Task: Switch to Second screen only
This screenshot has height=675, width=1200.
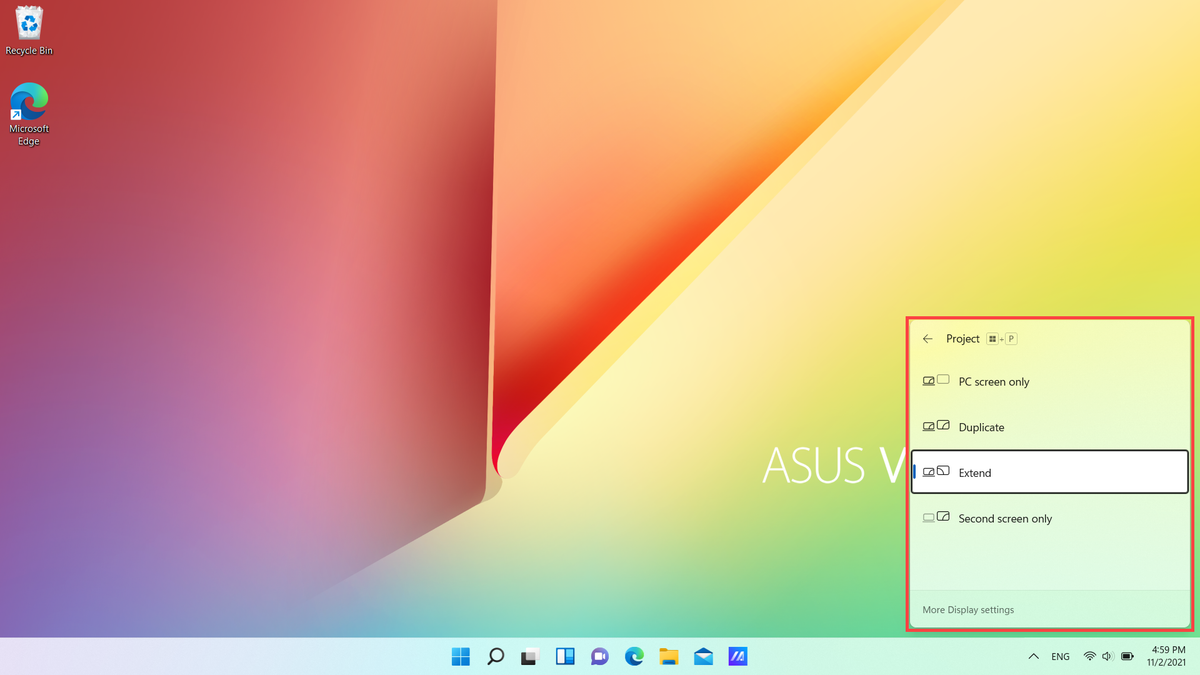Action: click(1050, 518)
